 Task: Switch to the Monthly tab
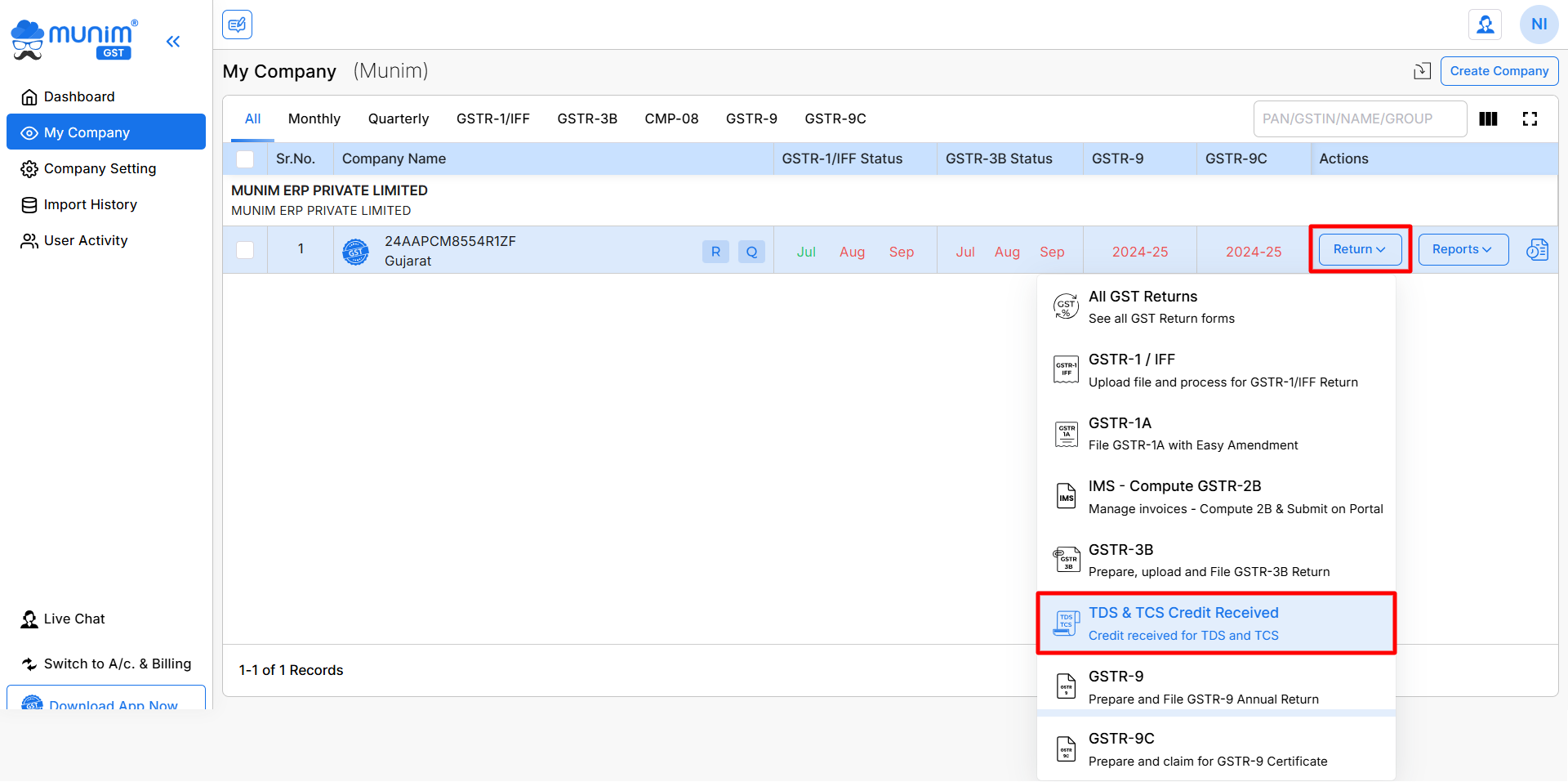(x=314, y=118)
